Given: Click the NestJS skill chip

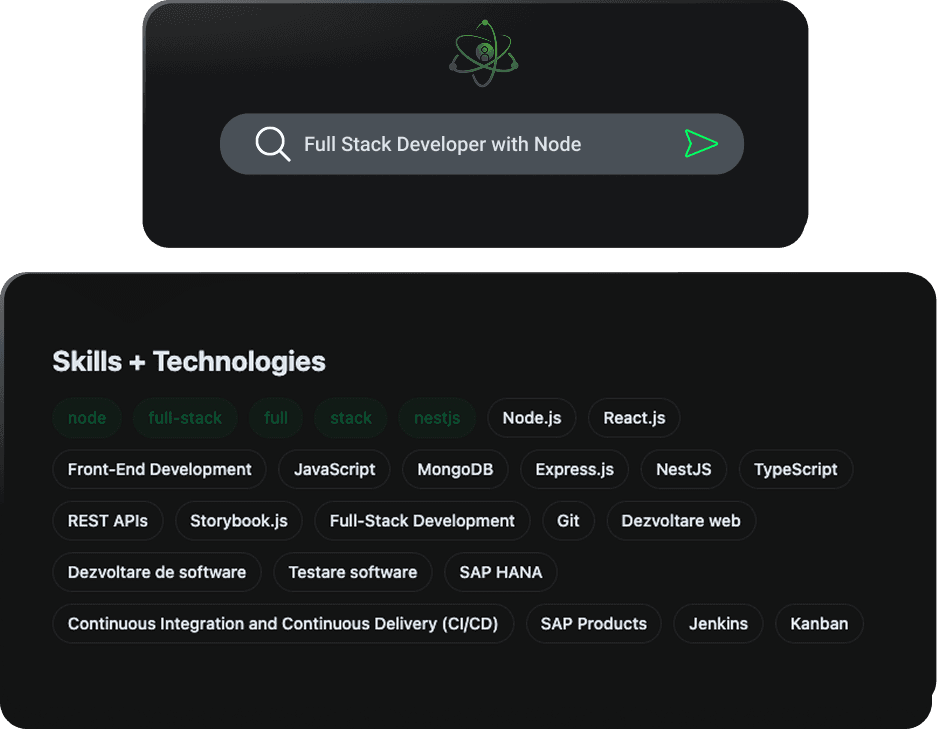Looking at the screenshot, I should point(684,469).
